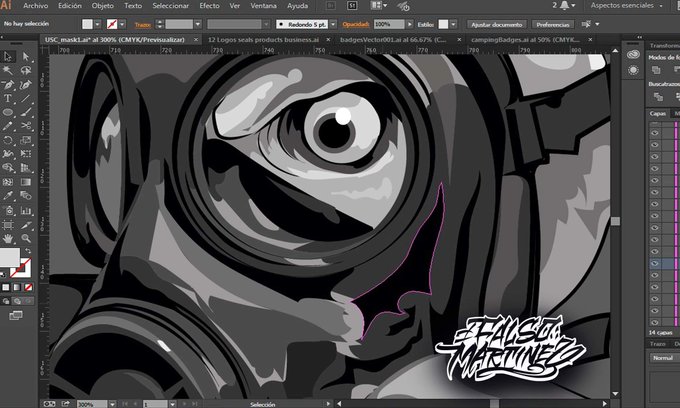Select the Zoom magnifier tool
Image resolution: width=680 pixels, height=408 pixels.
coord(26,238)
